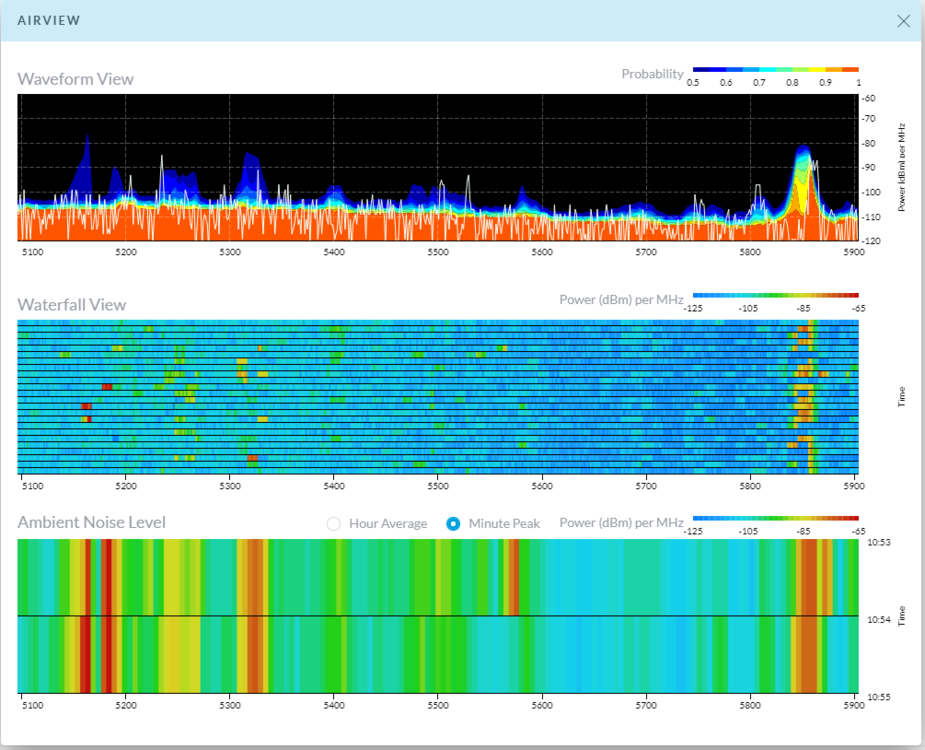Click the Waterfall View power color scale

point(775,295)
